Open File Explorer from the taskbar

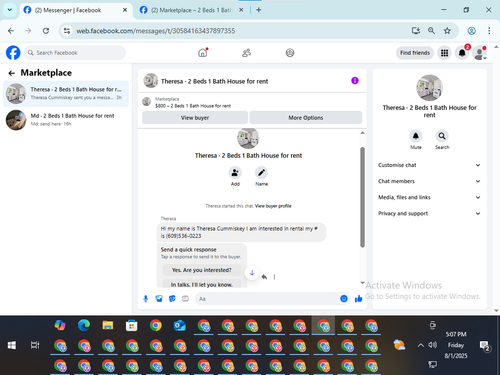[x=108, y=325]
